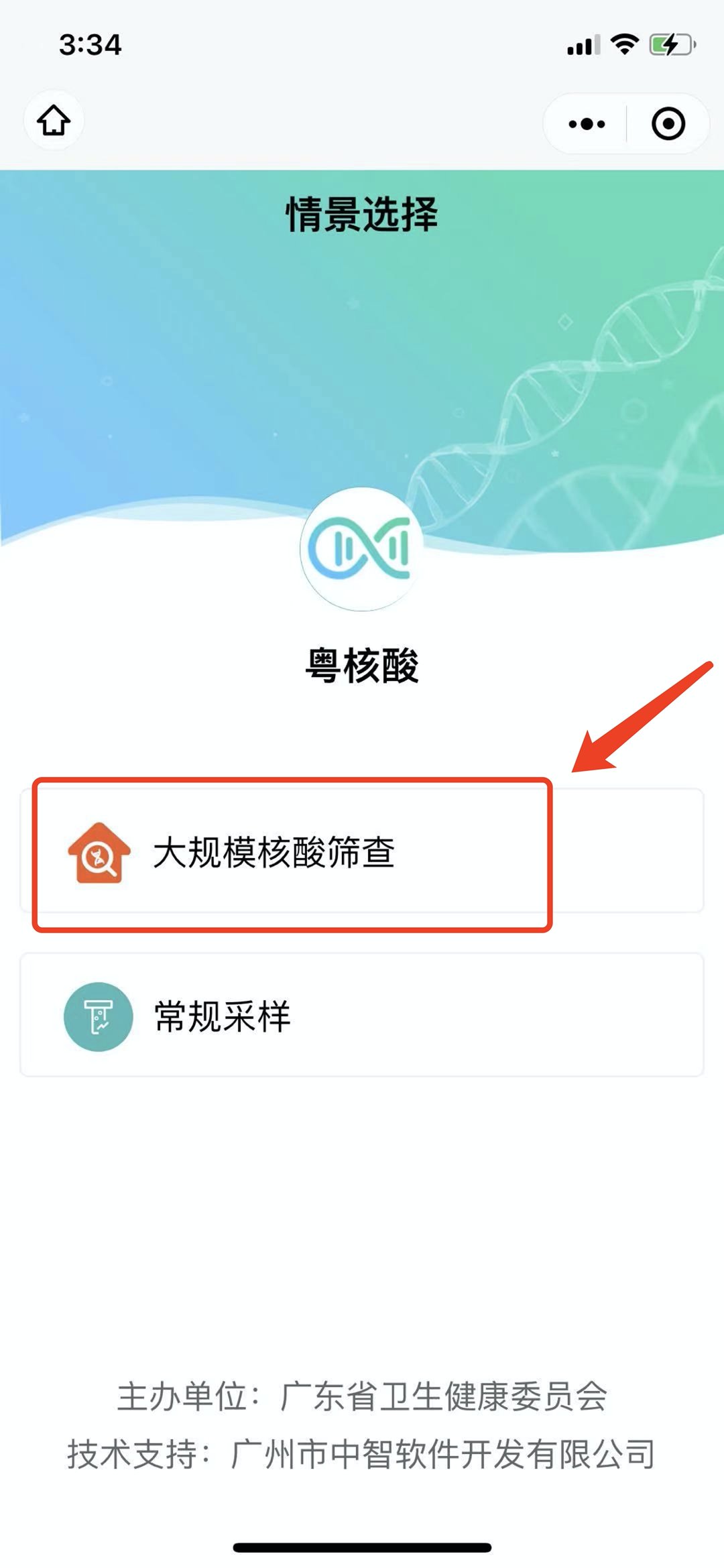Select 大规模核酸筛查 option

pos(362,851)
